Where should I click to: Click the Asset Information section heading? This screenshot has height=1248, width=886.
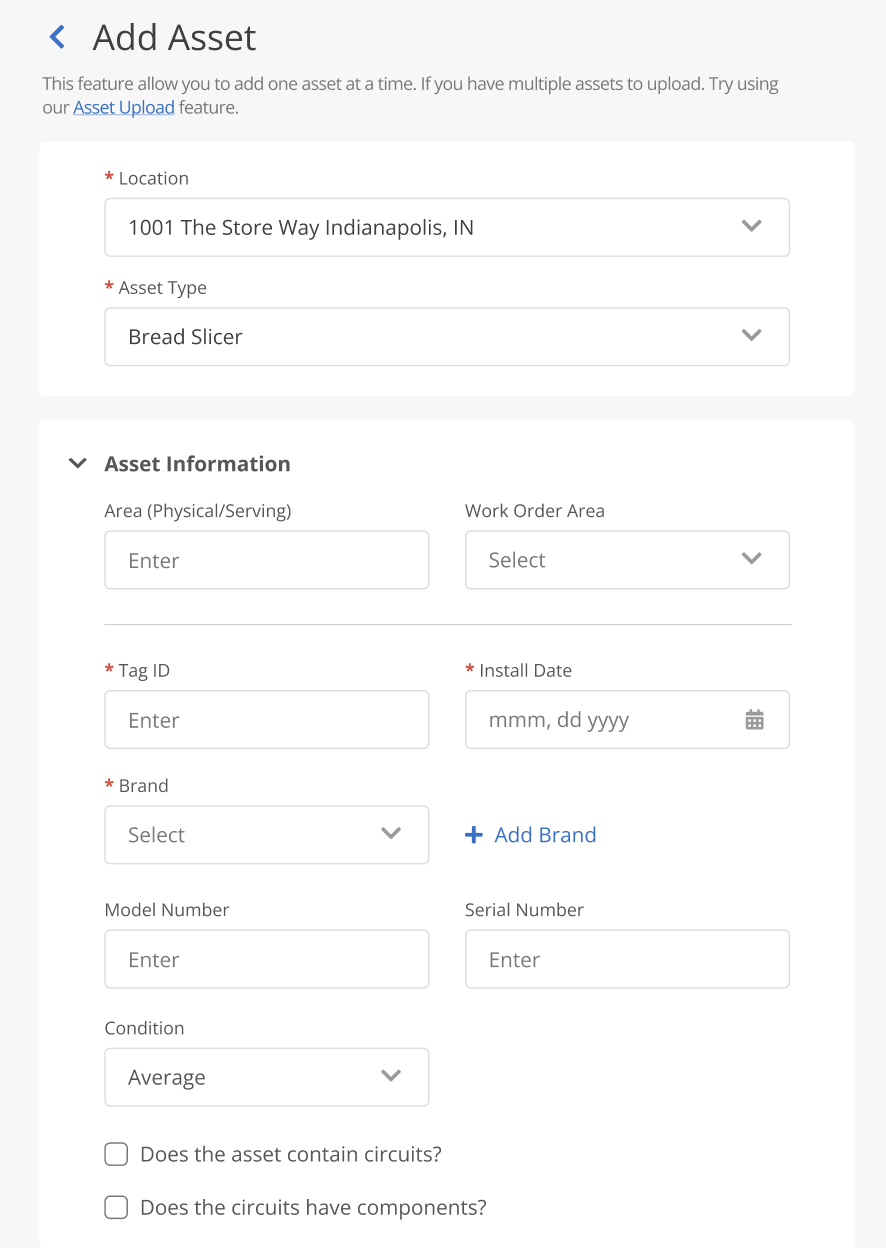(197, 464)
